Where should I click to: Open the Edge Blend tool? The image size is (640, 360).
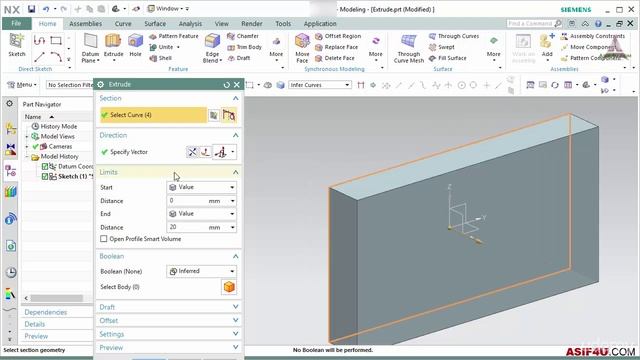tap(212, 48)
